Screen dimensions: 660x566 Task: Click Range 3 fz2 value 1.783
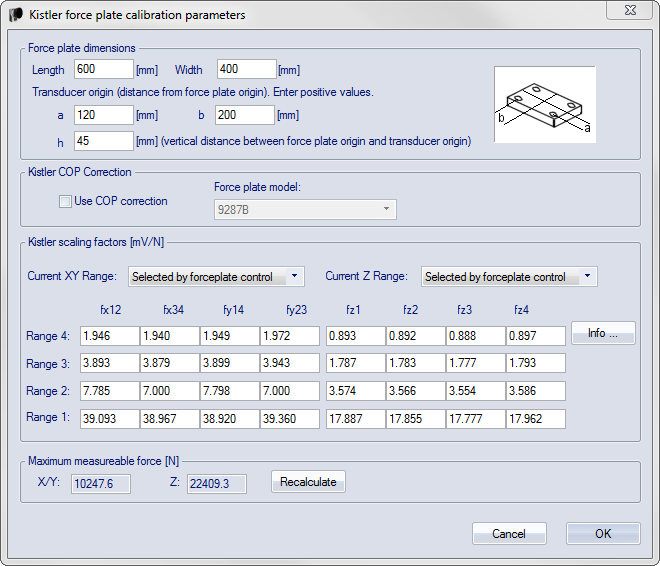click(416, 363)
